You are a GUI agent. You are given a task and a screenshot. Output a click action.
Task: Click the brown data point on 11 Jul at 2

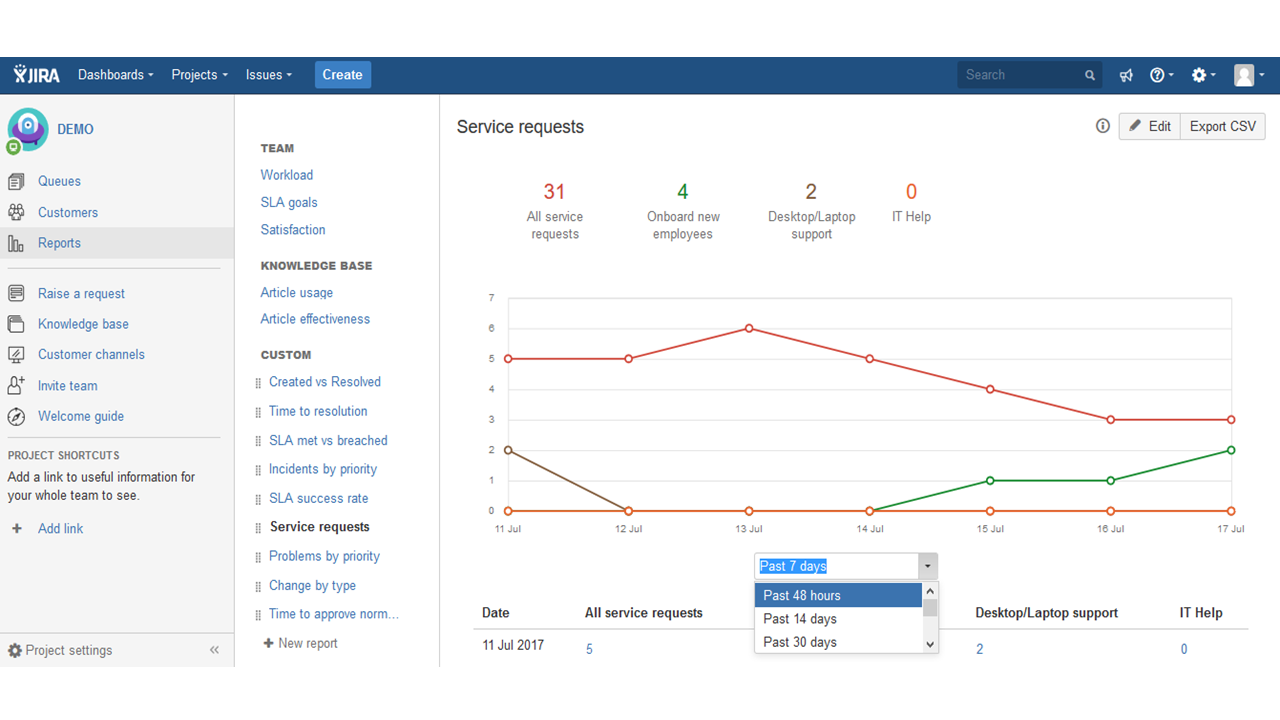(508, 450)
